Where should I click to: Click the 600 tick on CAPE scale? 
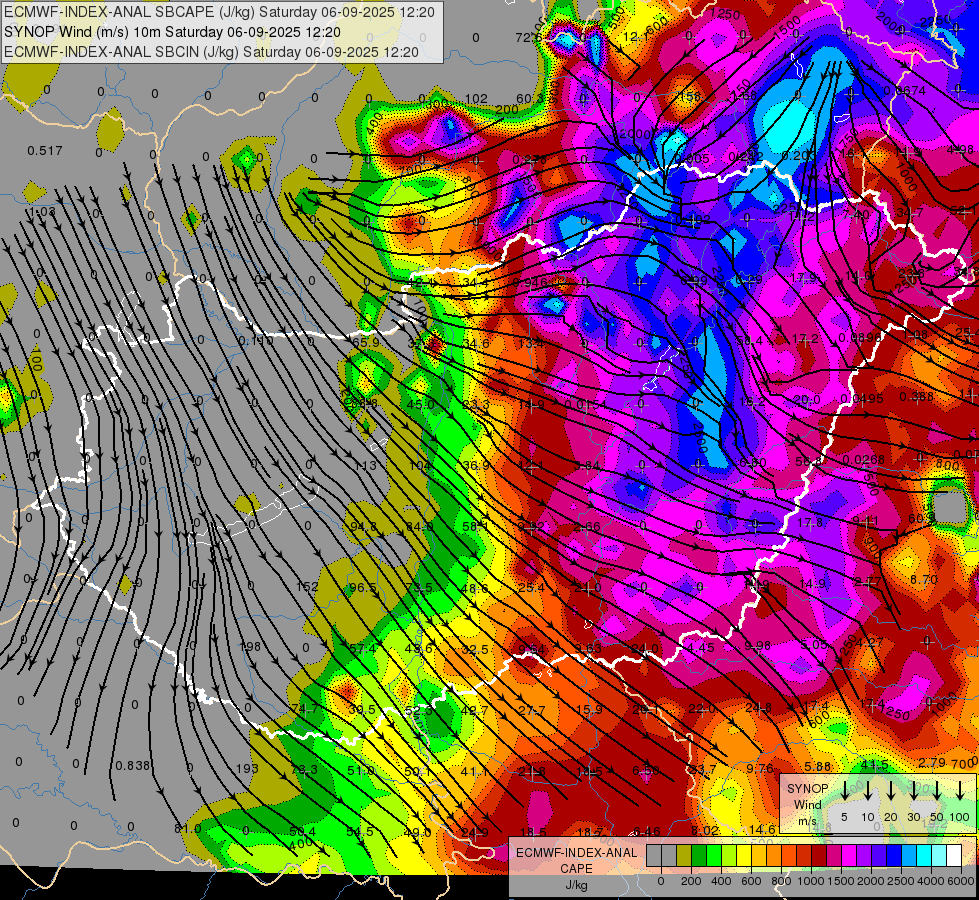(751, 881)
